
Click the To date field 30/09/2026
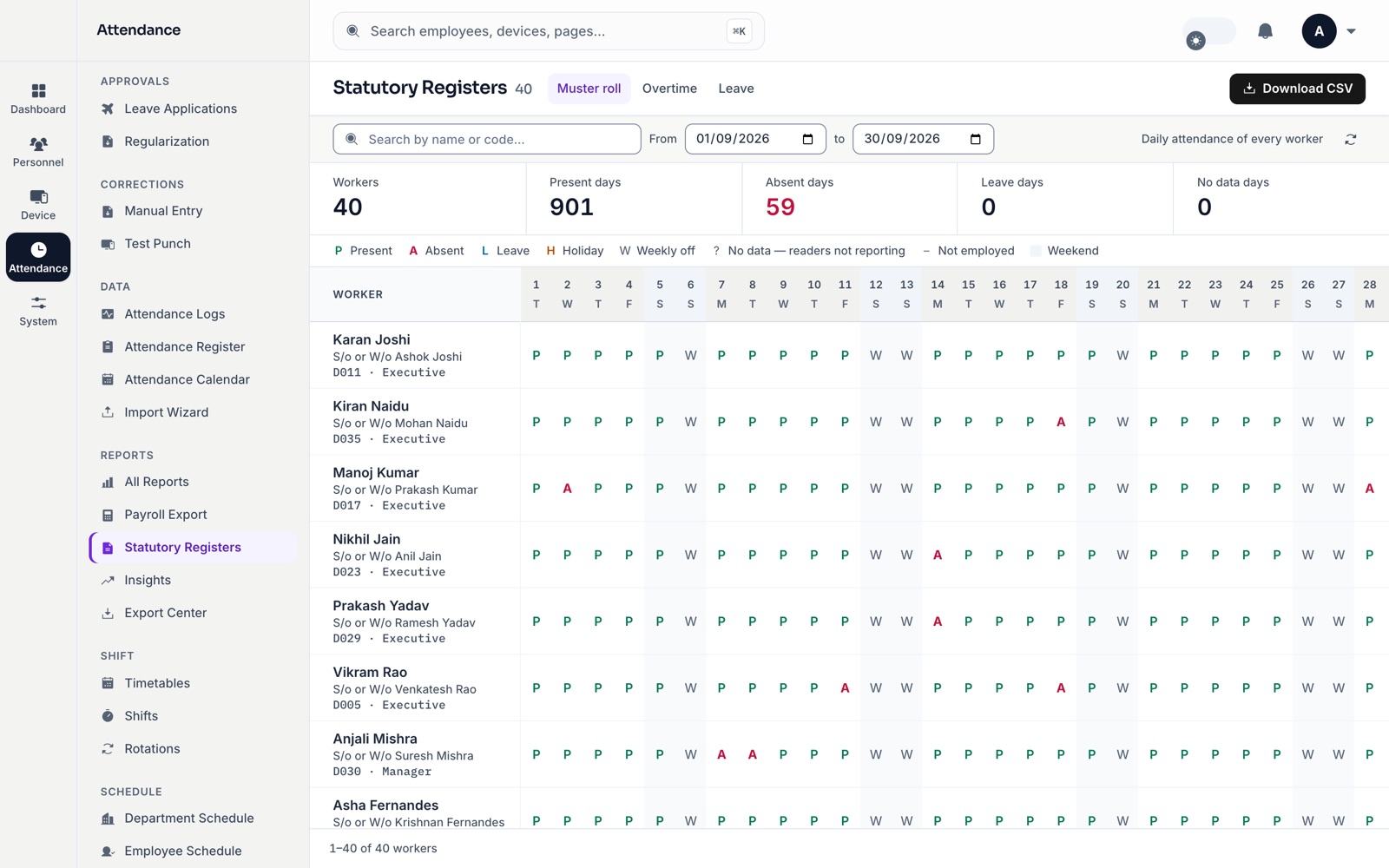point(923,139)
